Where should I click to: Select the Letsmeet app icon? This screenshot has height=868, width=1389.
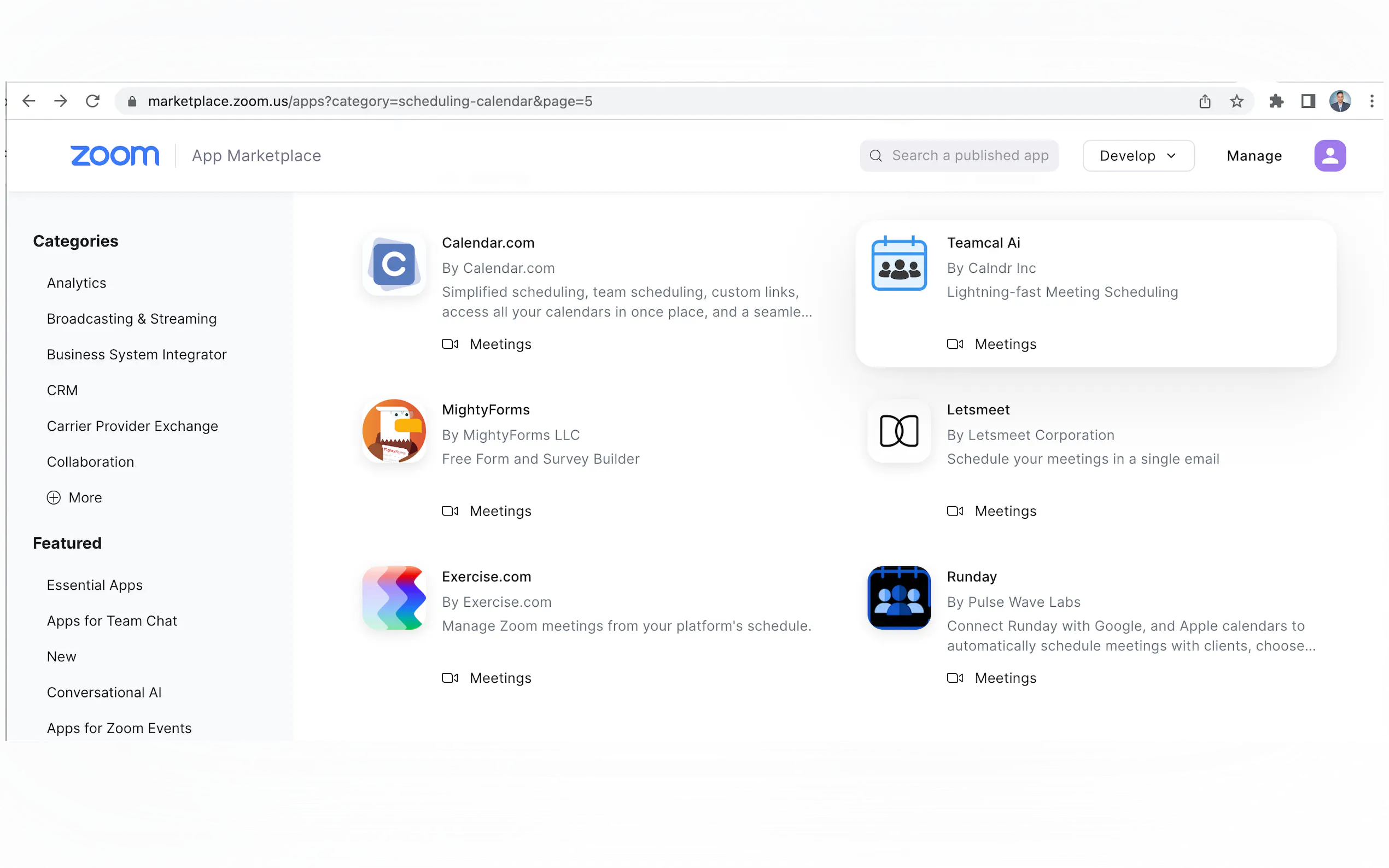click(x=898, y=431)
